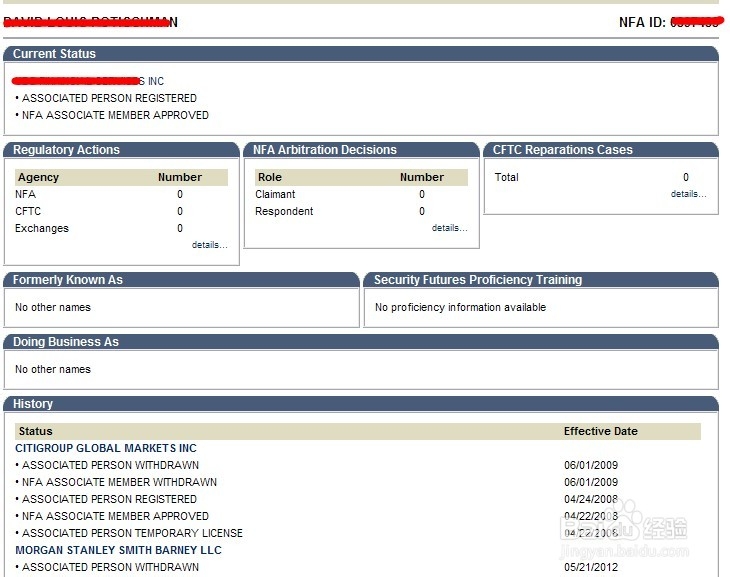This screenshot has height=577, width=730.
Task: Click Reparations Cases total value 0
Action: click(686, 177)
